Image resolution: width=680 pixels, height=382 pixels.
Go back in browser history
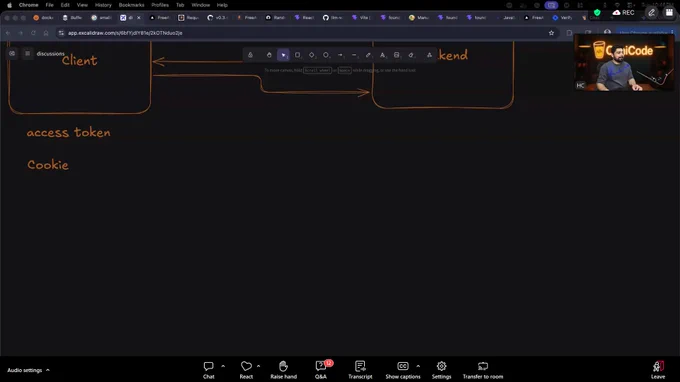(8, 33)
